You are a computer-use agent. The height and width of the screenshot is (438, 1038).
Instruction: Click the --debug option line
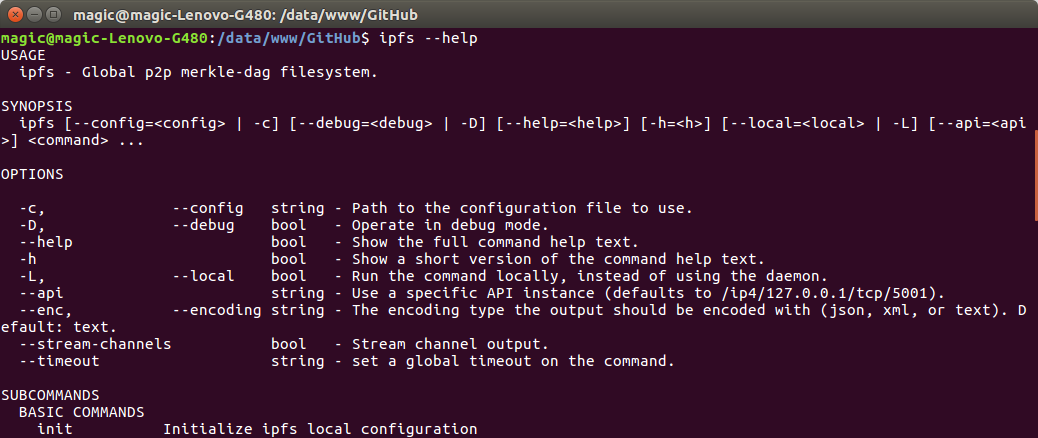[285, 226]
